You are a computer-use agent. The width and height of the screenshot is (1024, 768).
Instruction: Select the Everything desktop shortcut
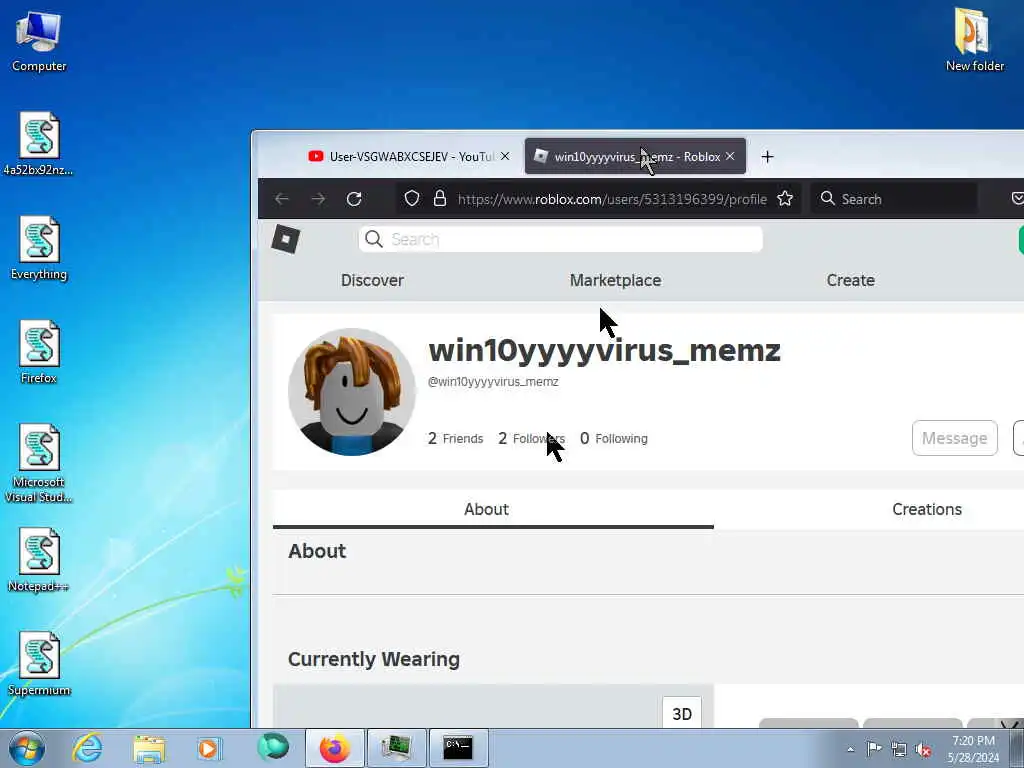pyautogui.click(x=39, y=249)
